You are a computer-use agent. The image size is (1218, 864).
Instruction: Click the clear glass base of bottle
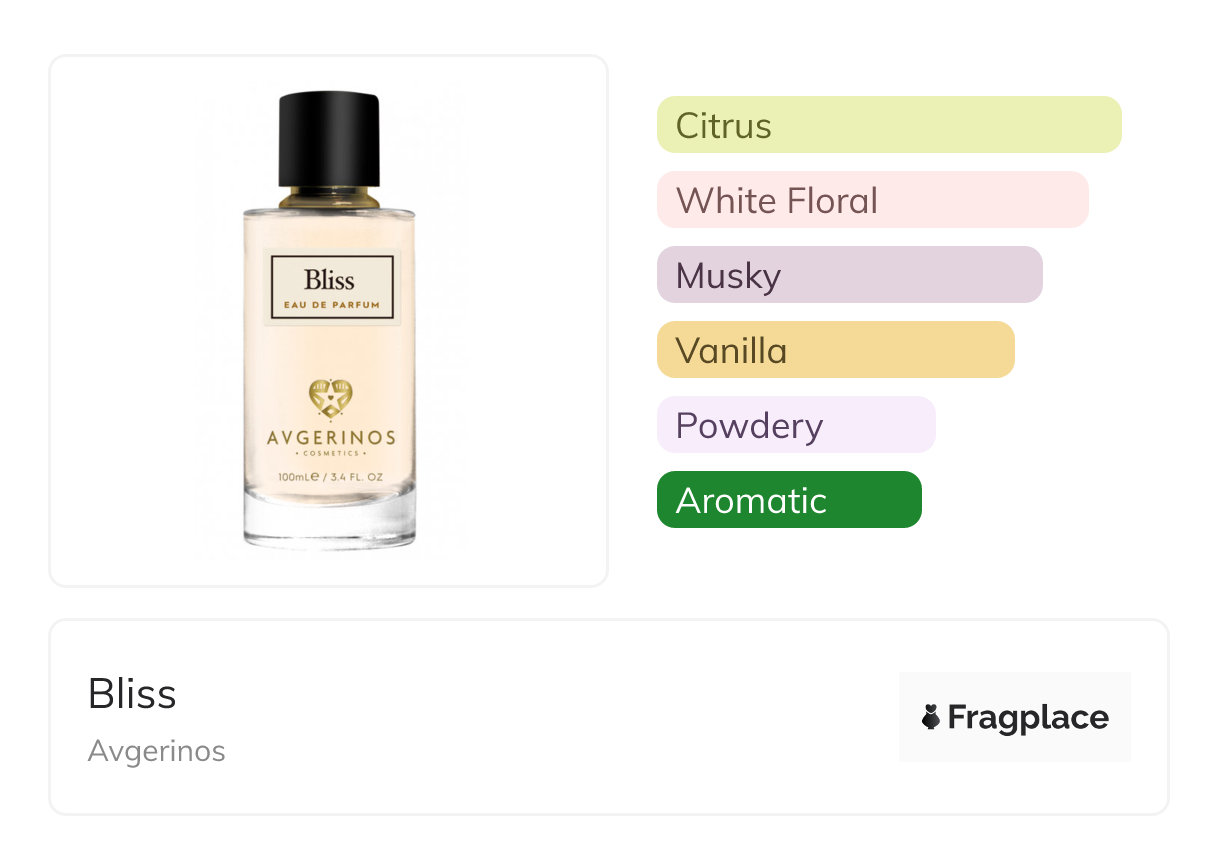pos(330,525)
